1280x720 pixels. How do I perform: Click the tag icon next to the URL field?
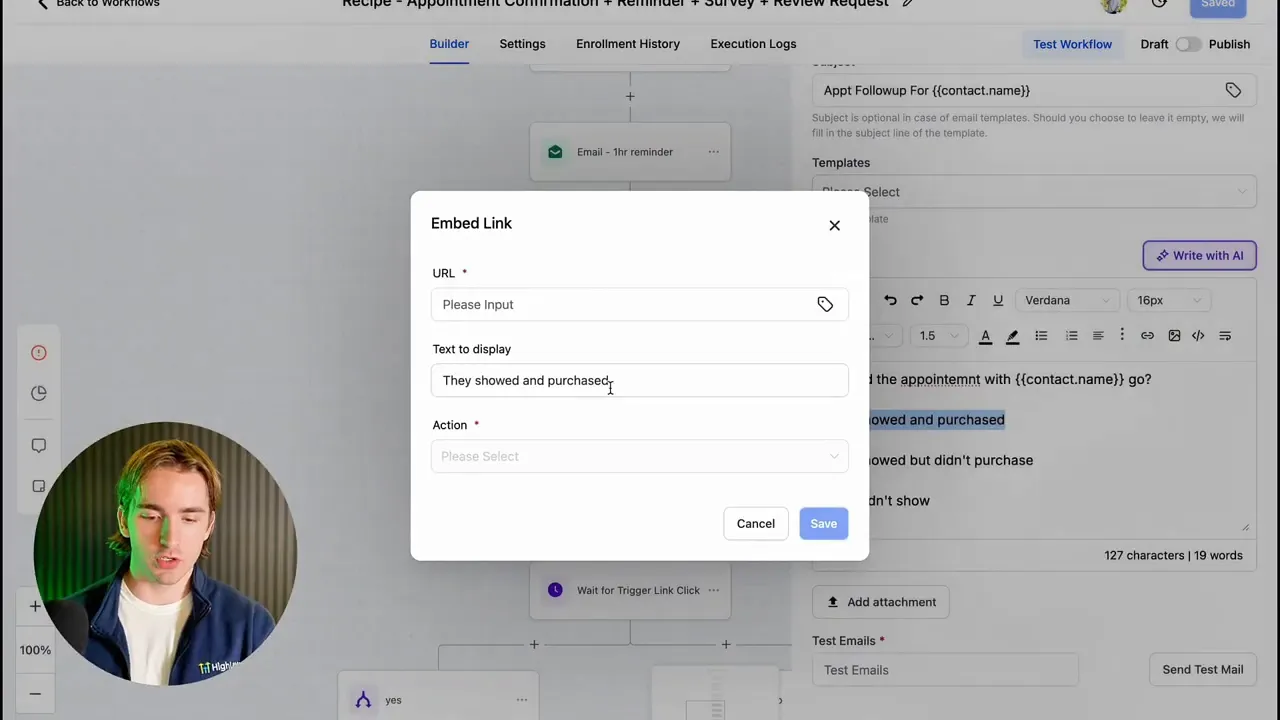(824, 304)
